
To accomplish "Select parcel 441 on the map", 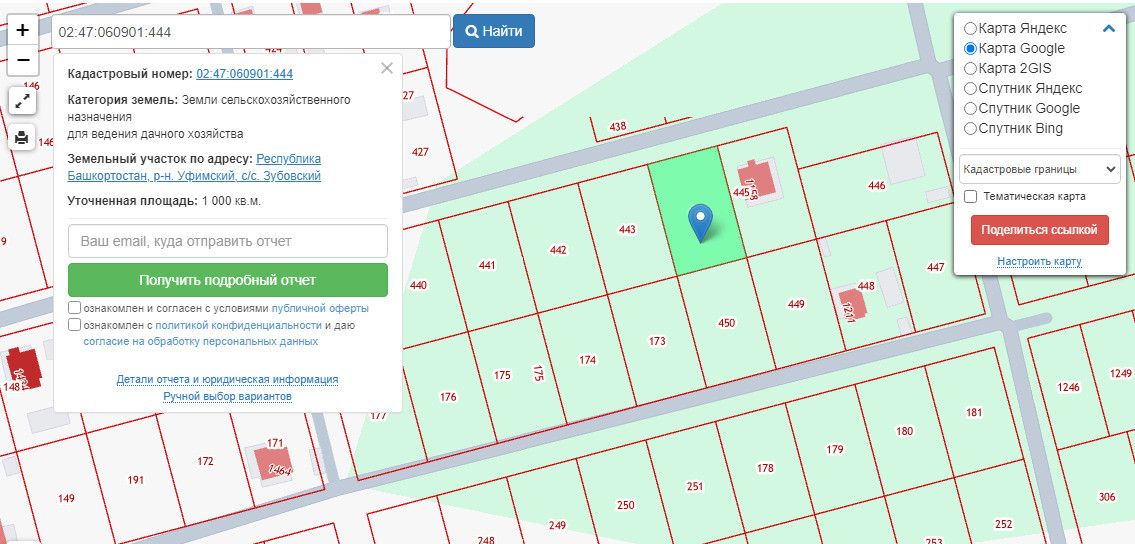I will [x=487, y=265].
